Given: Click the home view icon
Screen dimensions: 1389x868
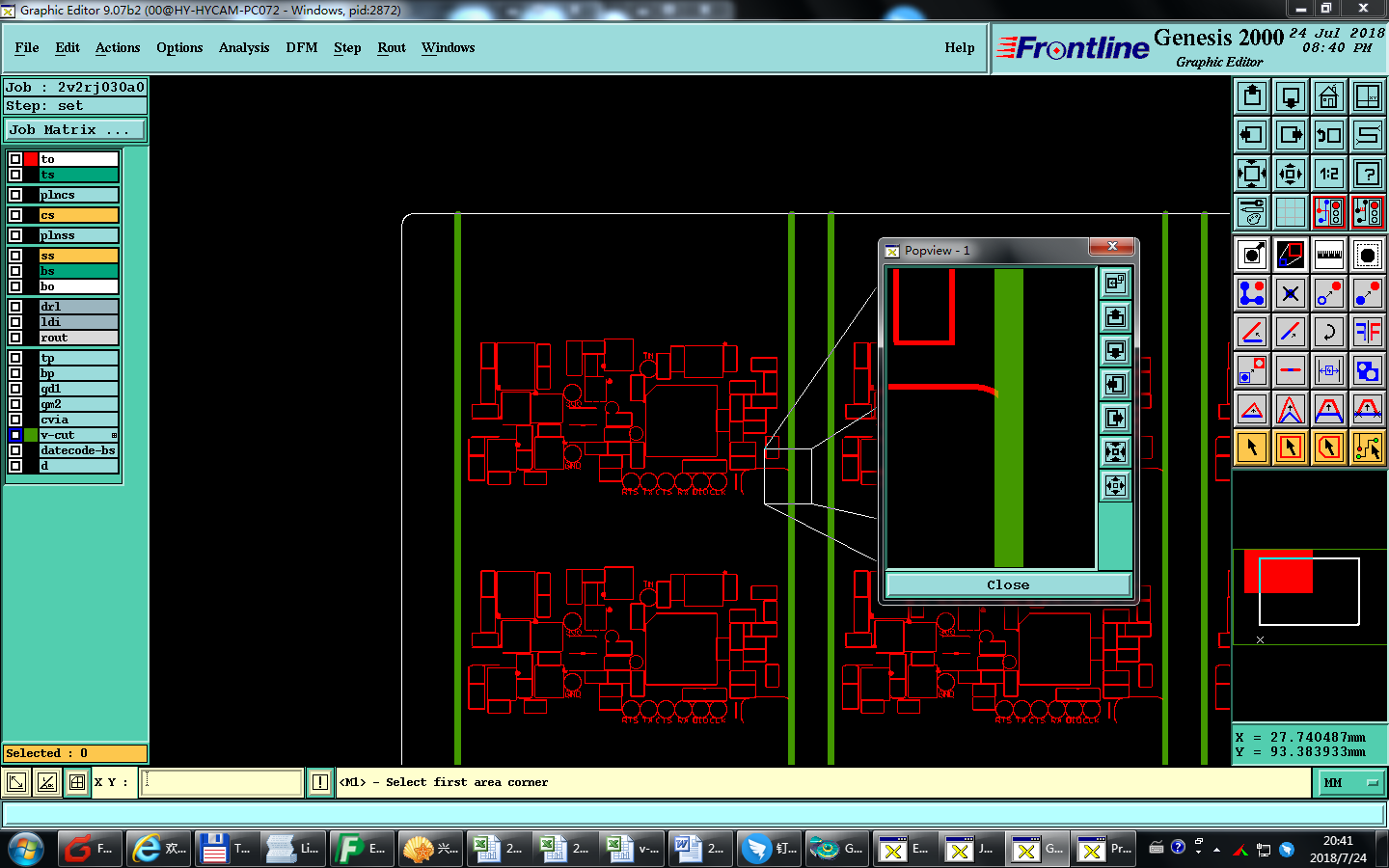Looking at the screenshot, I should [x=1329, y=96].
